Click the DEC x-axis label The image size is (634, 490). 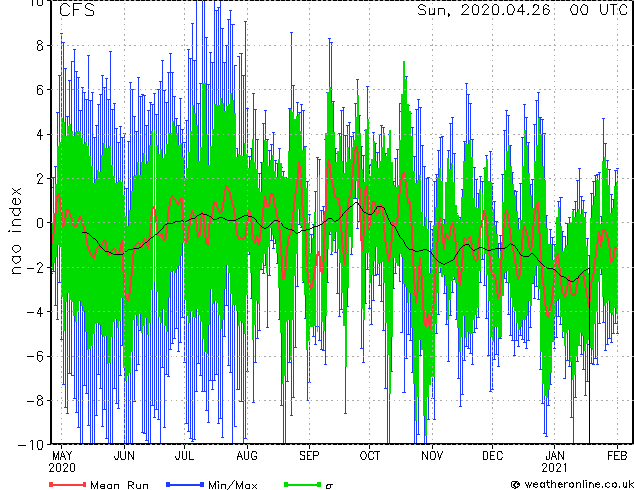pyautogui.click(x=492, y=456)
